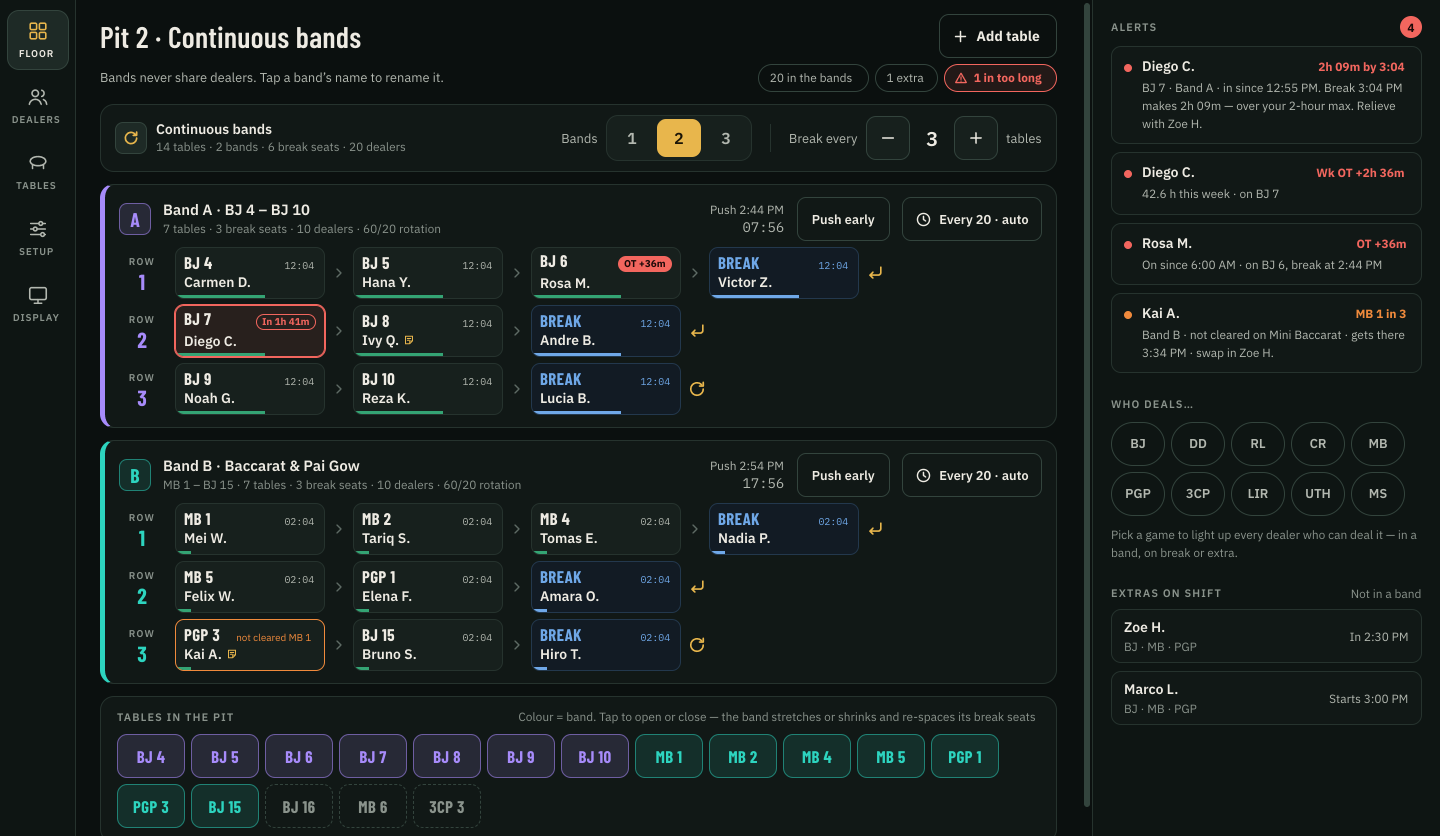This screenshot has height=836, width=1440.
Task: Push Band B early
Action: tap(843, 475)
